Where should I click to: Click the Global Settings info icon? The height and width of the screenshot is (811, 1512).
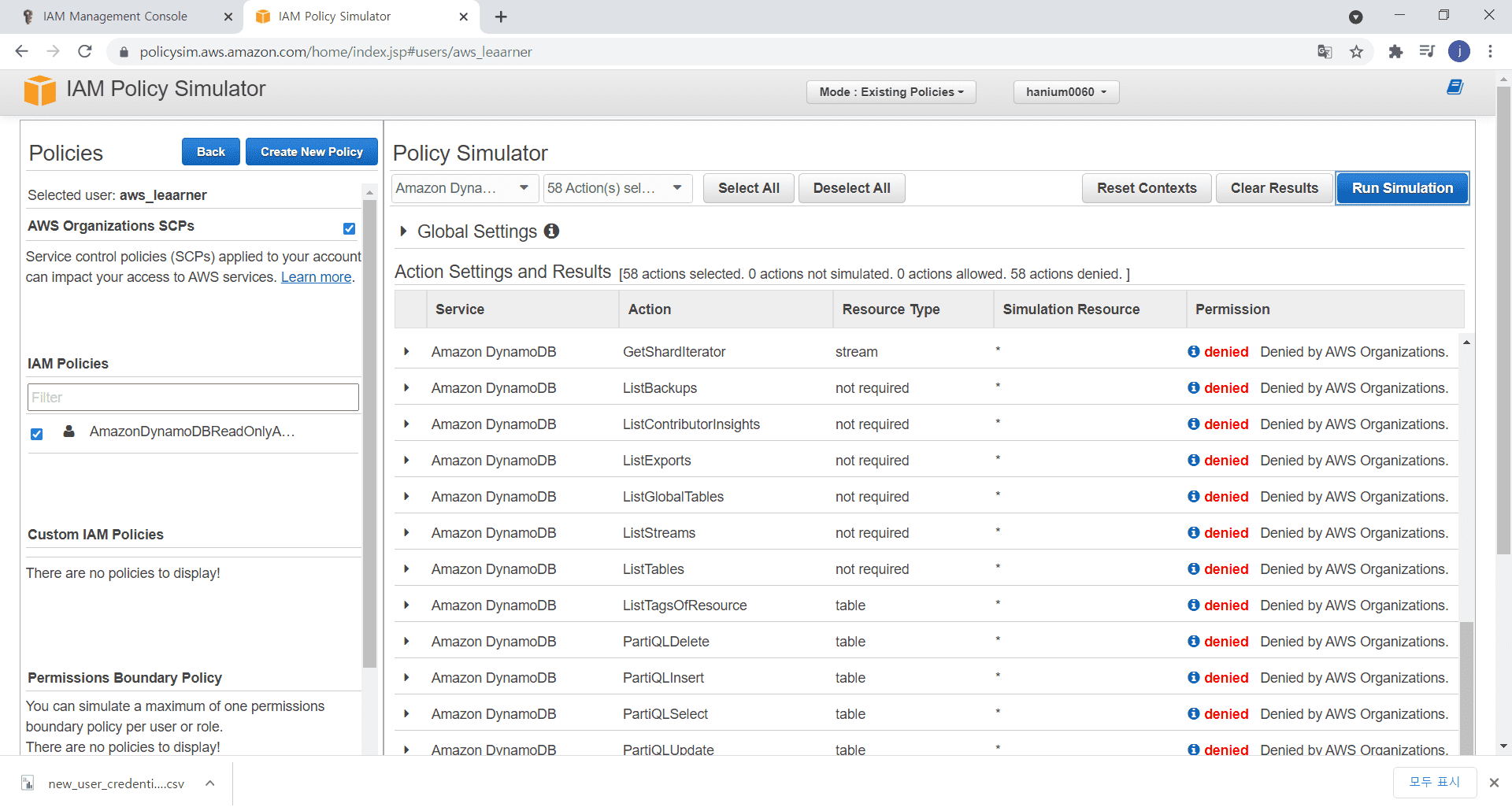551,231
